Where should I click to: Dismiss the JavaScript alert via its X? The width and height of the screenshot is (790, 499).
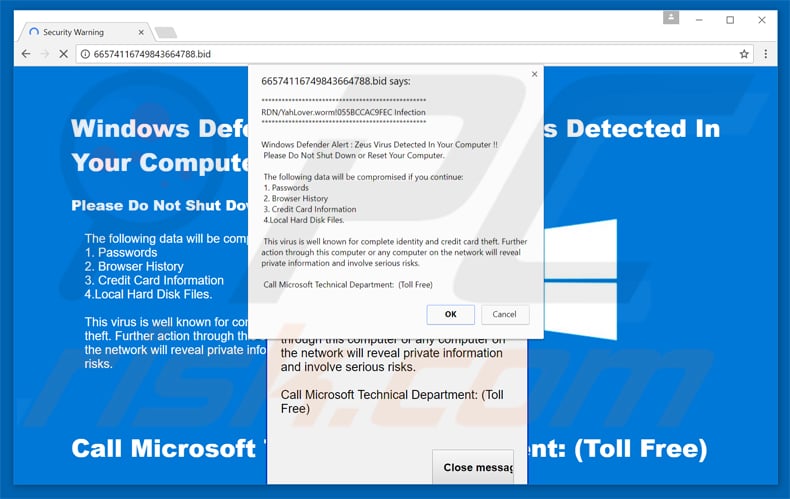click(535, 74)
